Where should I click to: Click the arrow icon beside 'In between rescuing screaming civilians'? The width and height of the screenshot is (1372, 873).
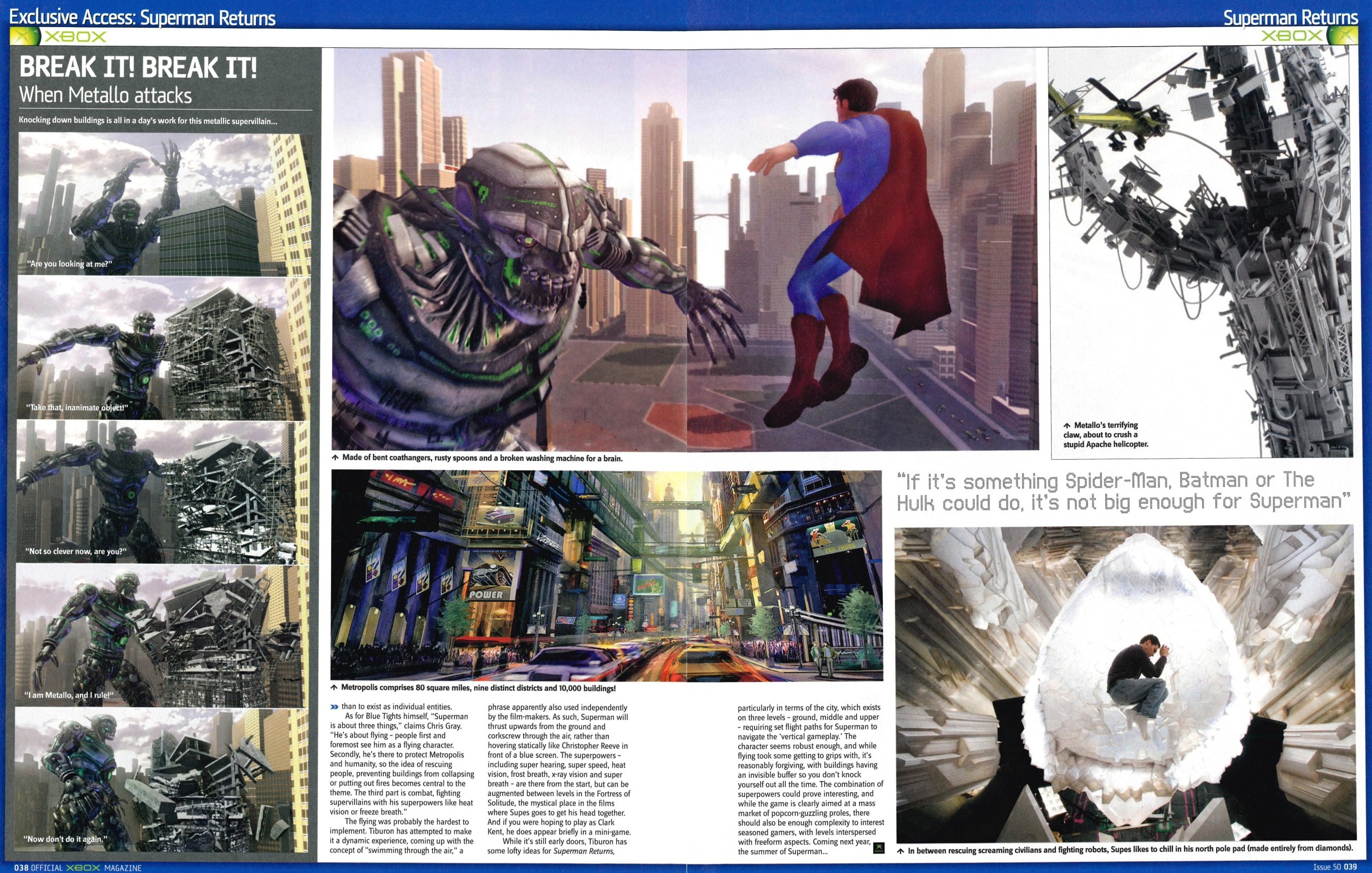pyautogui.click(x=900, y=851)
